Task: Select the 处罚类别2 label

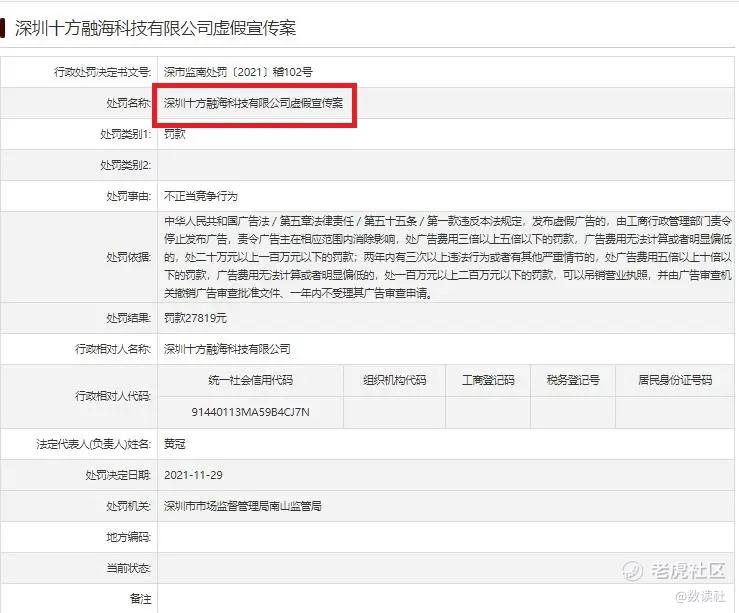Action: click(x=125, y=165)
